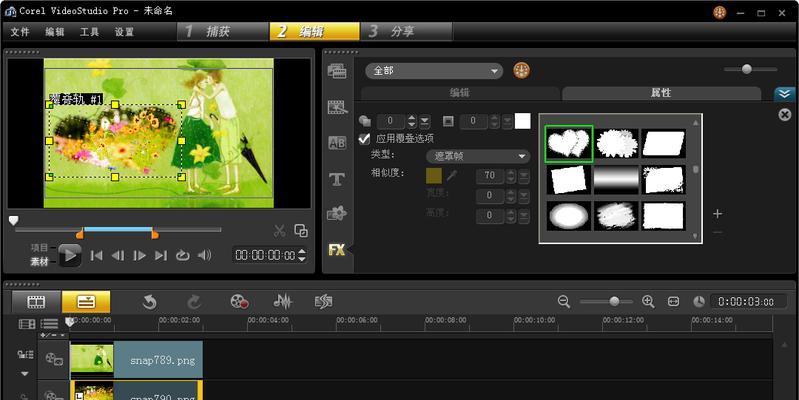Open the system volume control
The width and height of the screenshot is (799, 400).
click(204, 255)
